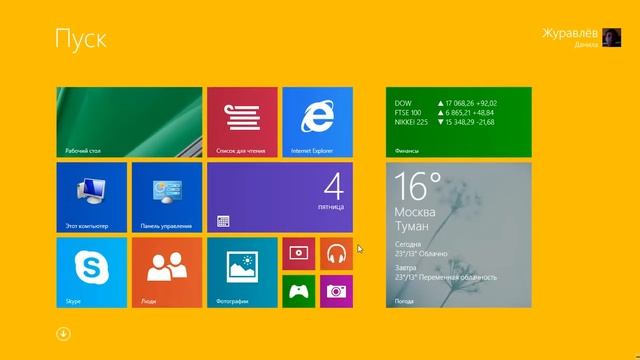Open the Finance tile (Финансы)

click(x=459, y=122)
